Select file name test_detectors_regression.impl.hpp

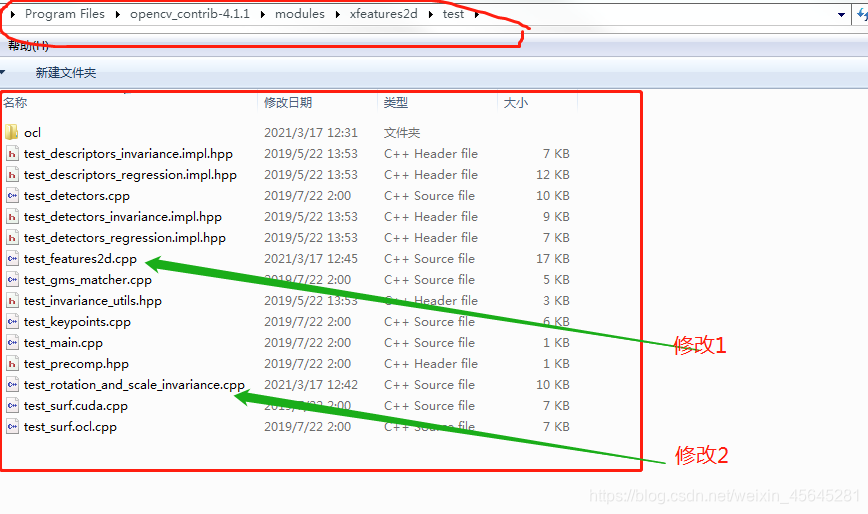pyautogui.click(x=125, y=238)
